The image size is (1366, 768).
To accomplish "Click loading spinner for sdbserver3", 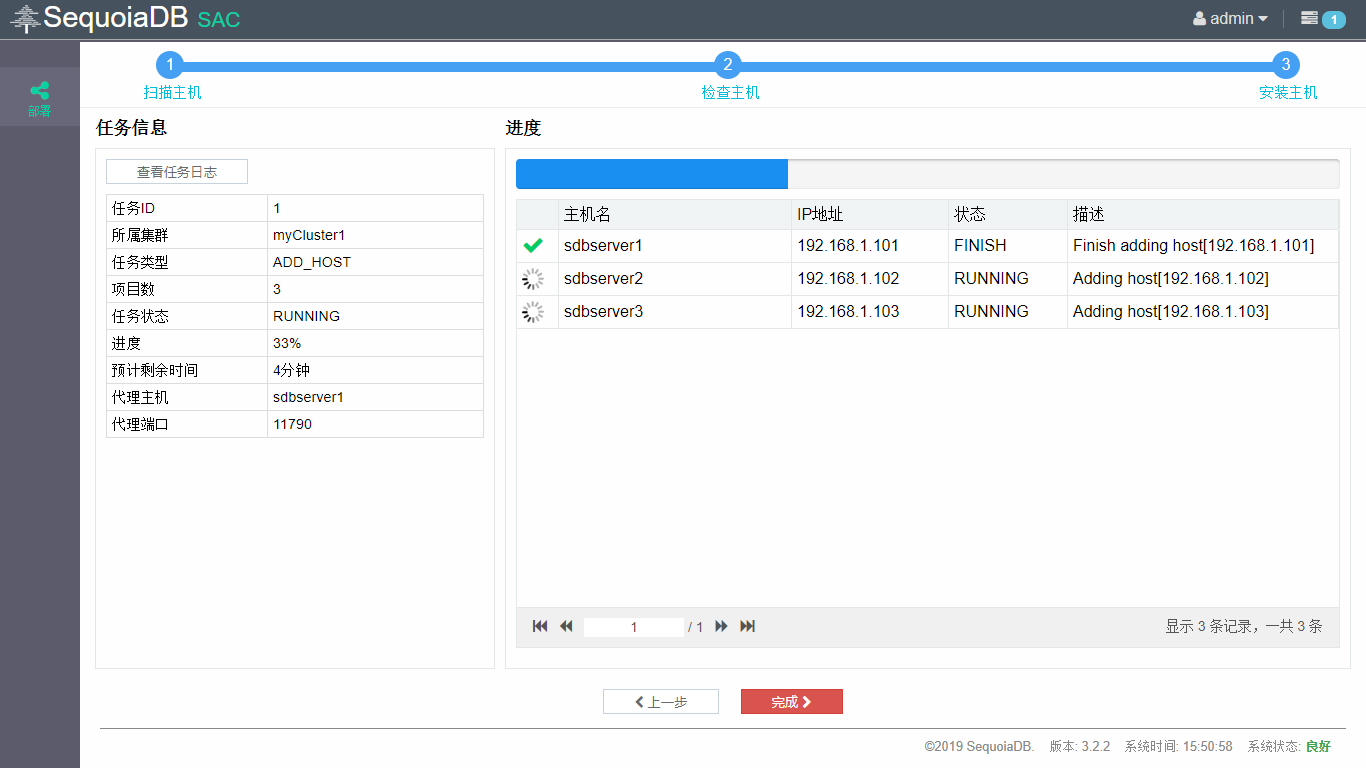I will (x=533, y=312).
